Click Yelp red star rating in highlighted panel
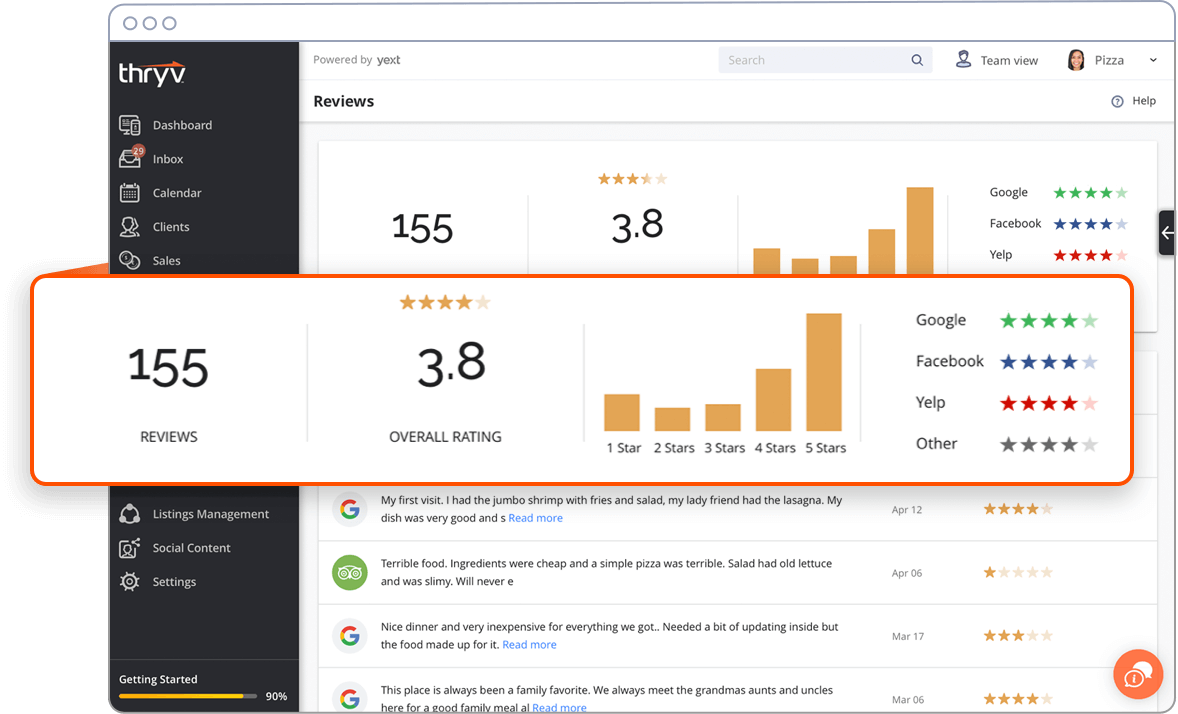Screen dimensions: 1178x714 (1049, 404)
